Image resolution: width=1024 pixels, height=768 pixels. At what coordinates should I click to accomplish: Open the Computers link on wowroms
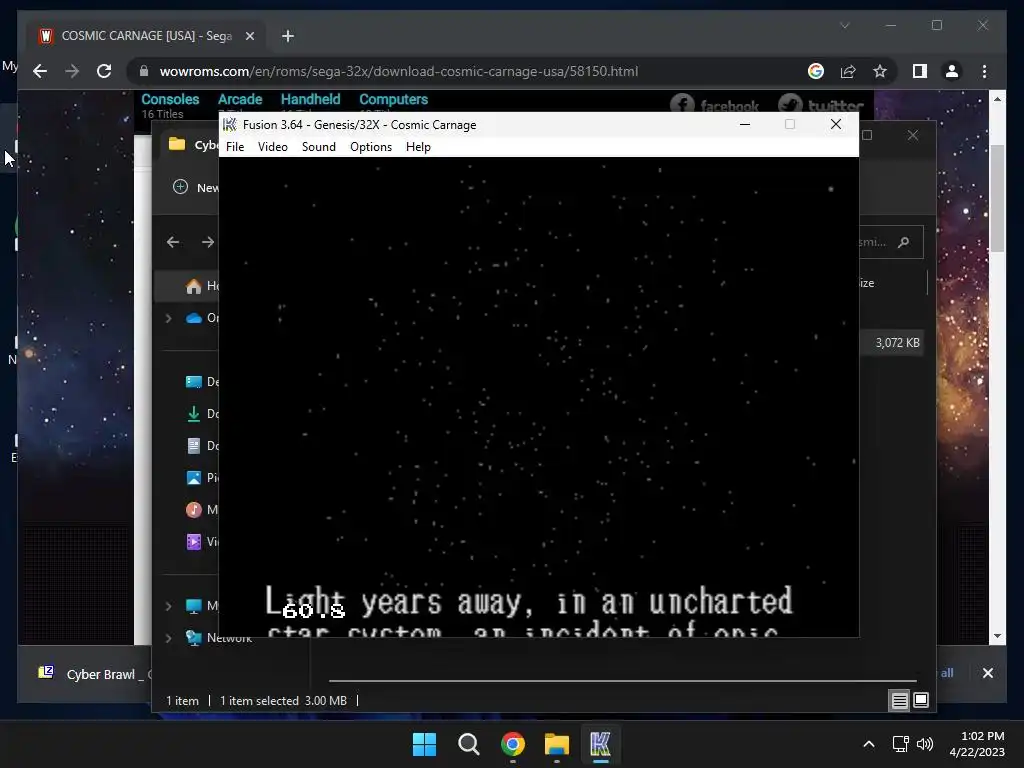tap(393, 99)
